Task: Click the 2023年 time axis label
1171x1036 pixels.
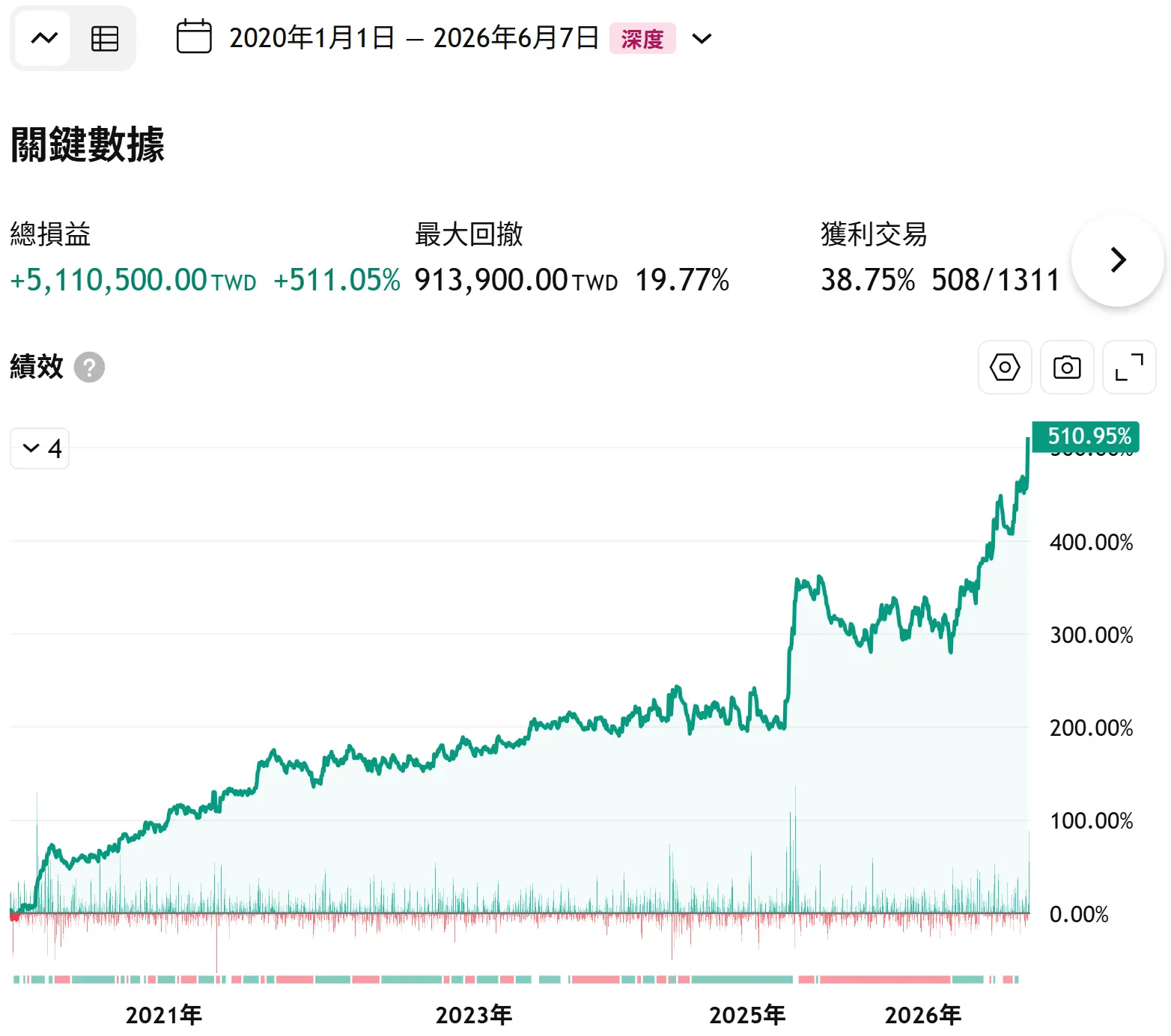Action: click(474, 1015)
